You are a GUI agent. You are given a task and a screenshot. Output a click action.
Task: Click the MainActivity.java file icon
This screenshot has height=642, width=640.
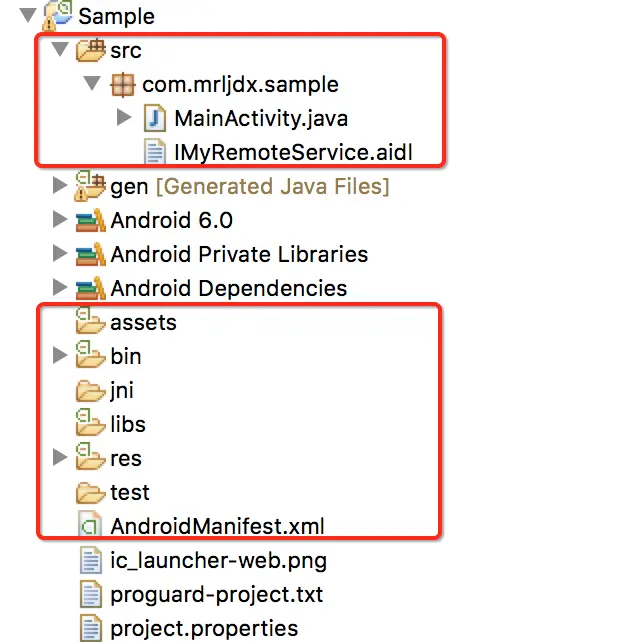pyautogui.click(x=155, y=118)
